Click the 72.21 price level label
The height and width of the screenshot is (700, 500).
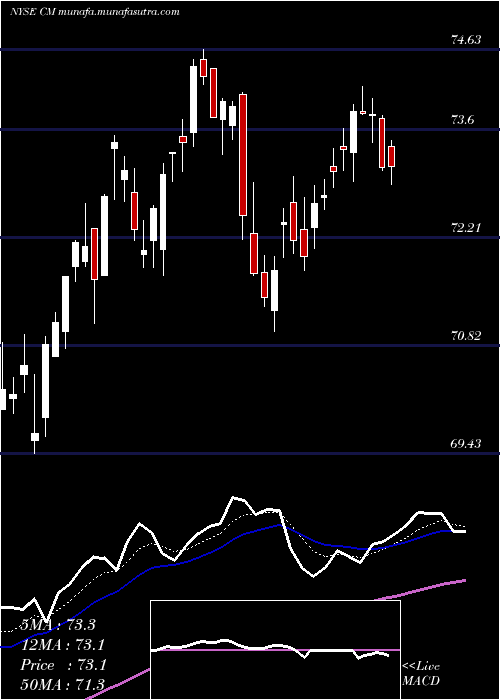click(x=466, y=228)
